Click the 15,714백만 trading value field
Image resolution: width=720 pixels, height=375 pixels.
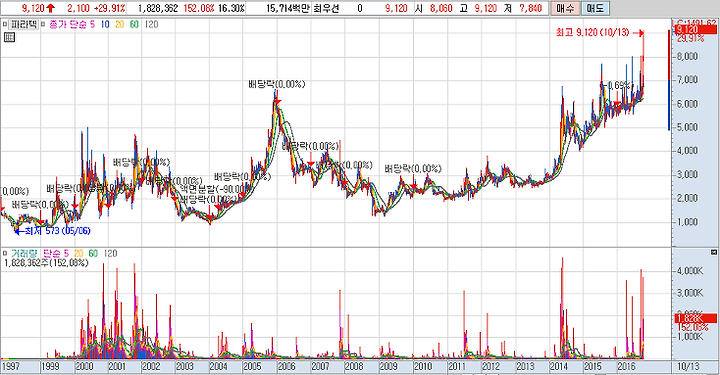coord(288,8)
